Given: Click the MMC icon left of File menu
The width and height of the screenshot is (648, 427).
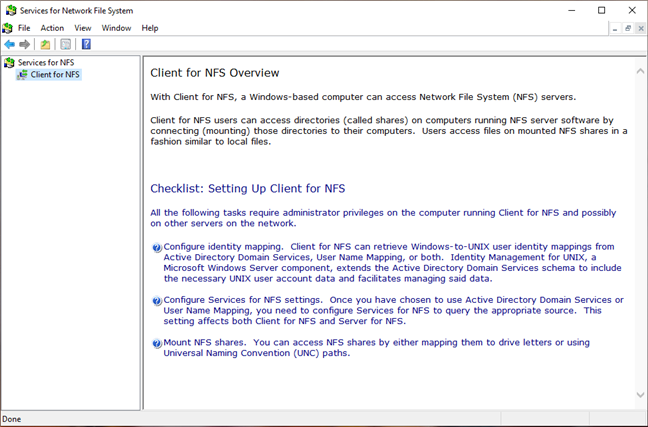Looking at the screenshot, I should click(7, 28).
